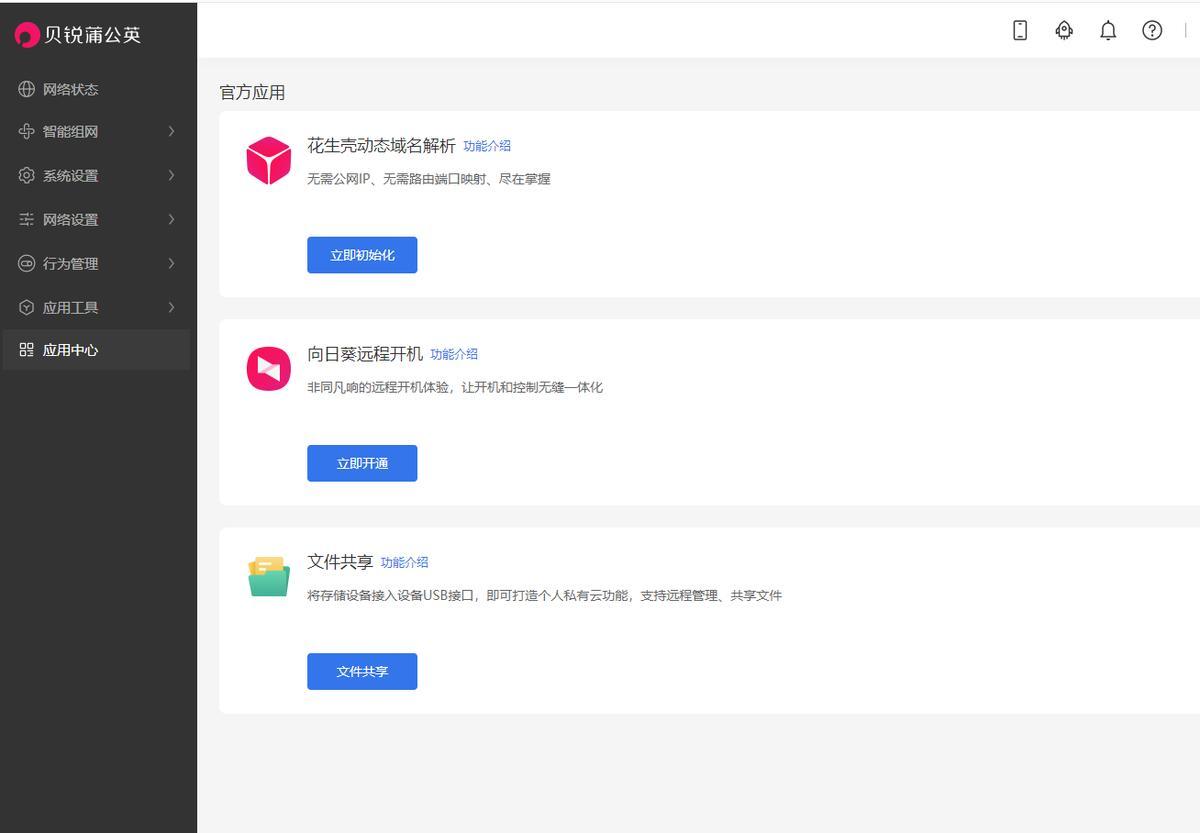Screen dimensions: 1200x833
Task: Click the 立即初始化 button
Action: (362, 255)
